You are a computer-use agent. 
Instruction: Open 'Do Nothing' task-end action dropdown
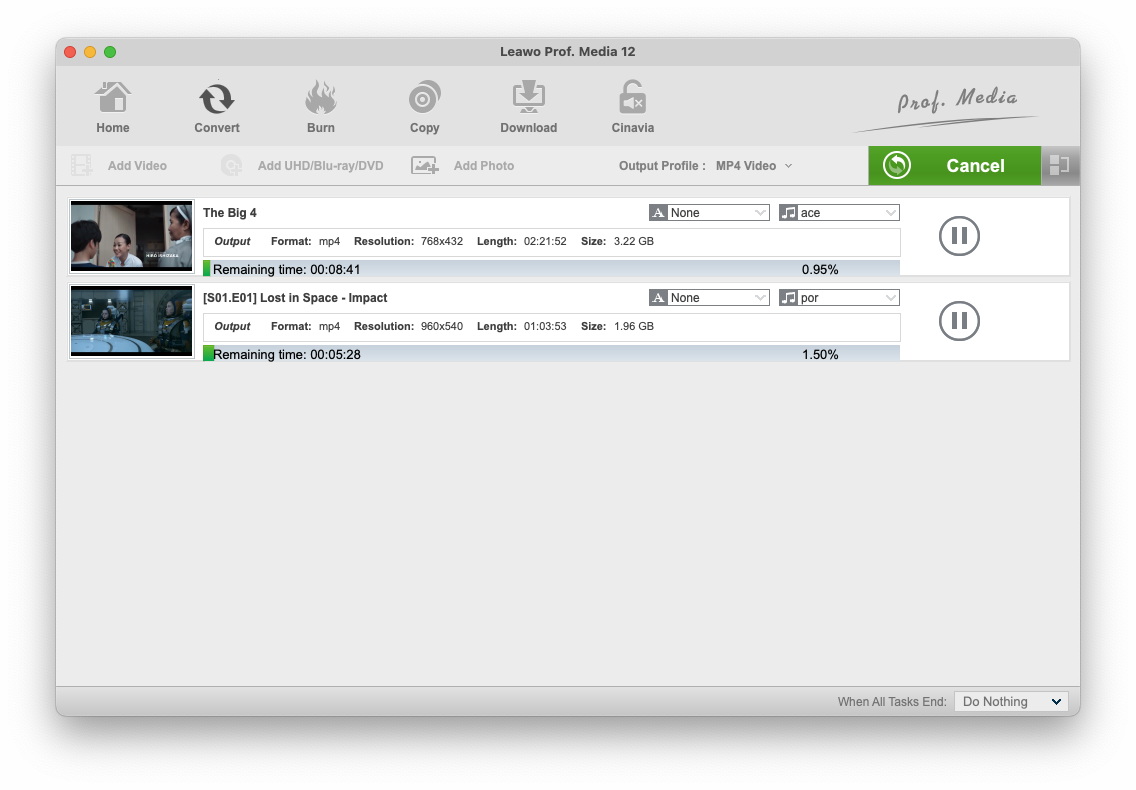pos(1011,701)
